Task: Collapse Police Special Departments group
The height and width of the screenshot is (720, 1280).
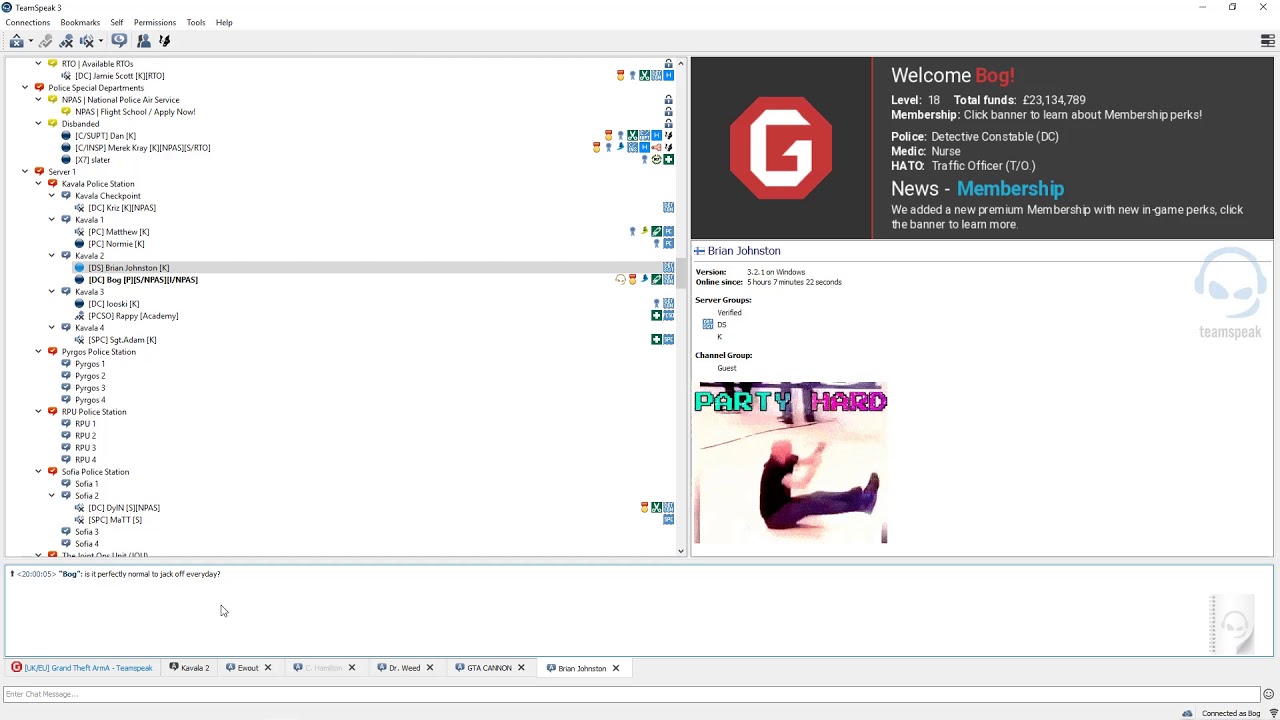Action: click(x=25, y=88)
